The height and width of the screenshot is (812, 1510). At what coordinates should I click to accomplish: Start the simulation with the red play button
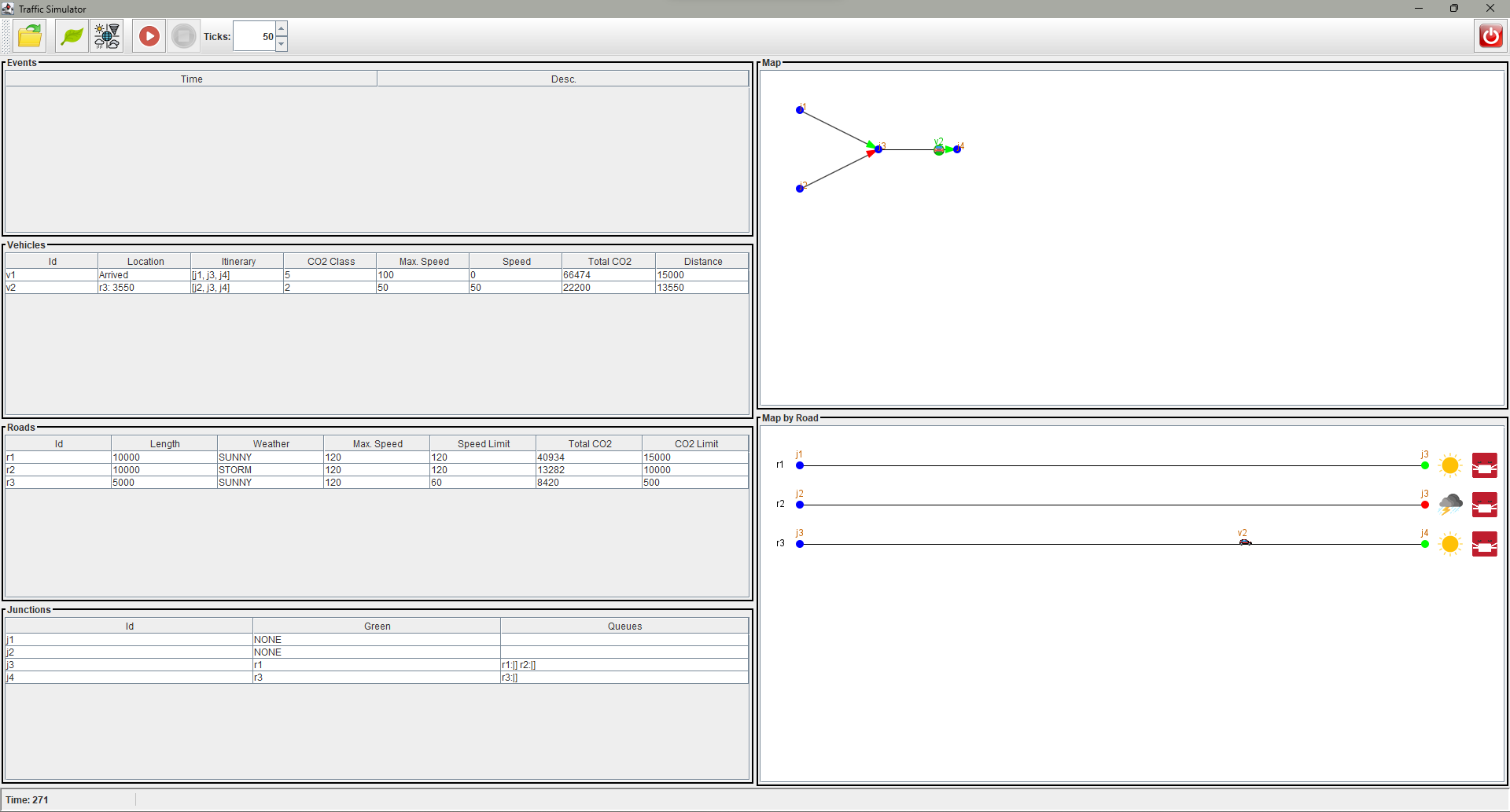(x=149, y=36)
